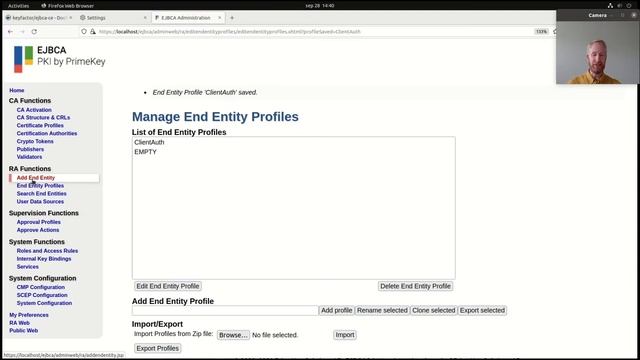Open SCEP Configuration
This screenshot has width=640, height=360.
42,295
